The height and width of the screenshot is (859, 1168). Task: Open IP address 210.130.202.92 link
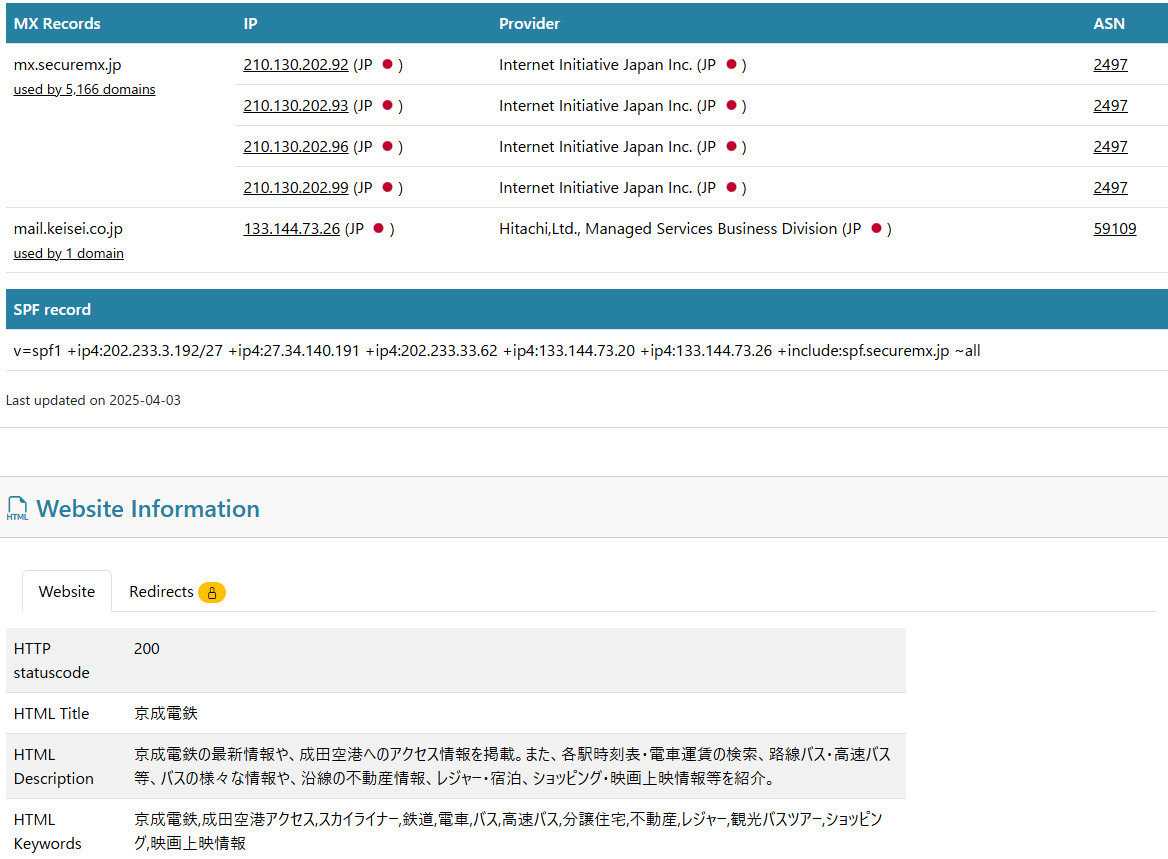(295, 65)
